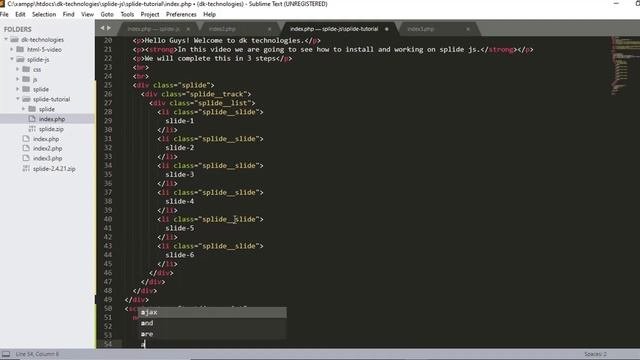Open the Tools menu

127,14
